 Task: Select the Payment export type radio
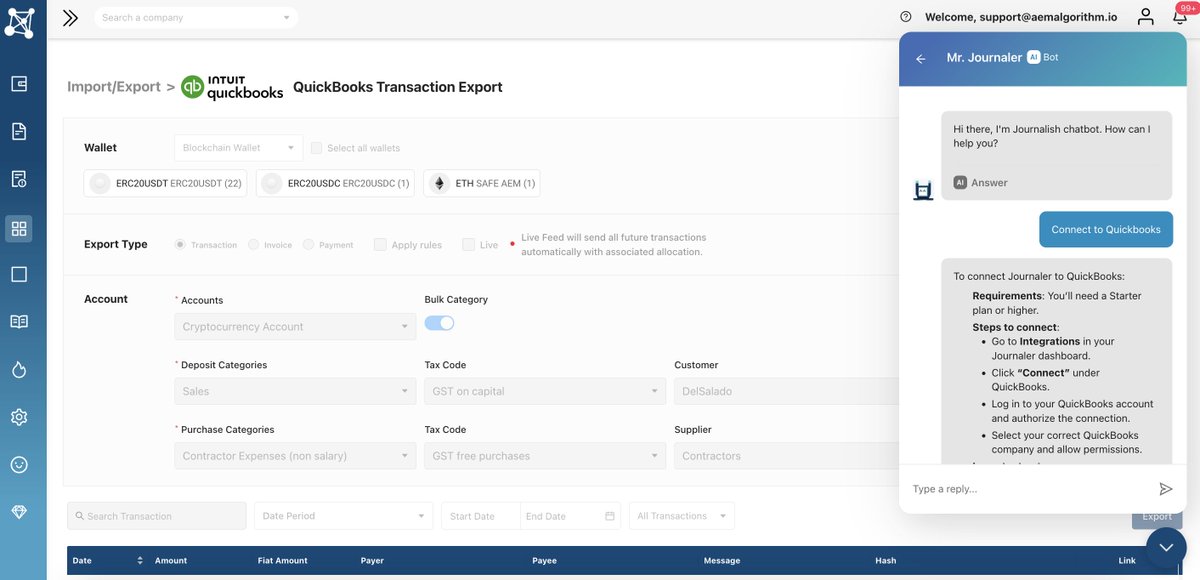[x=308, y=244]
